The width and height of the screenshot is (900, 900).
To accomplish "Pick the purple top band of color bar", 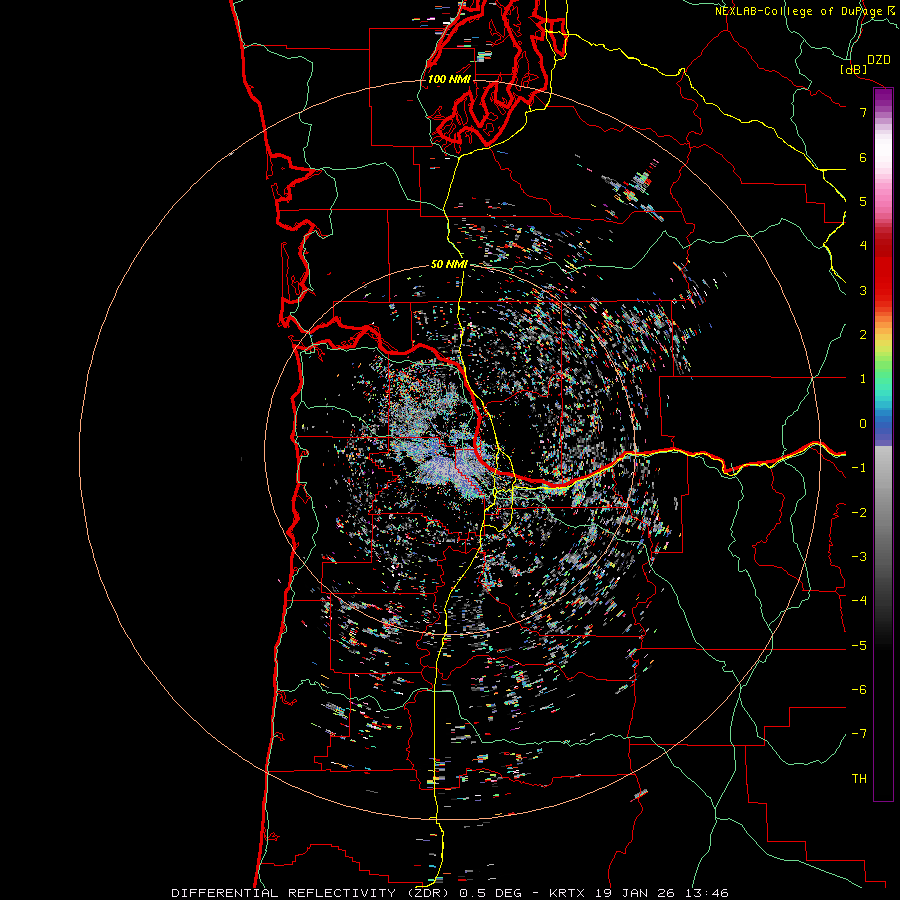I will click(883, 98).
